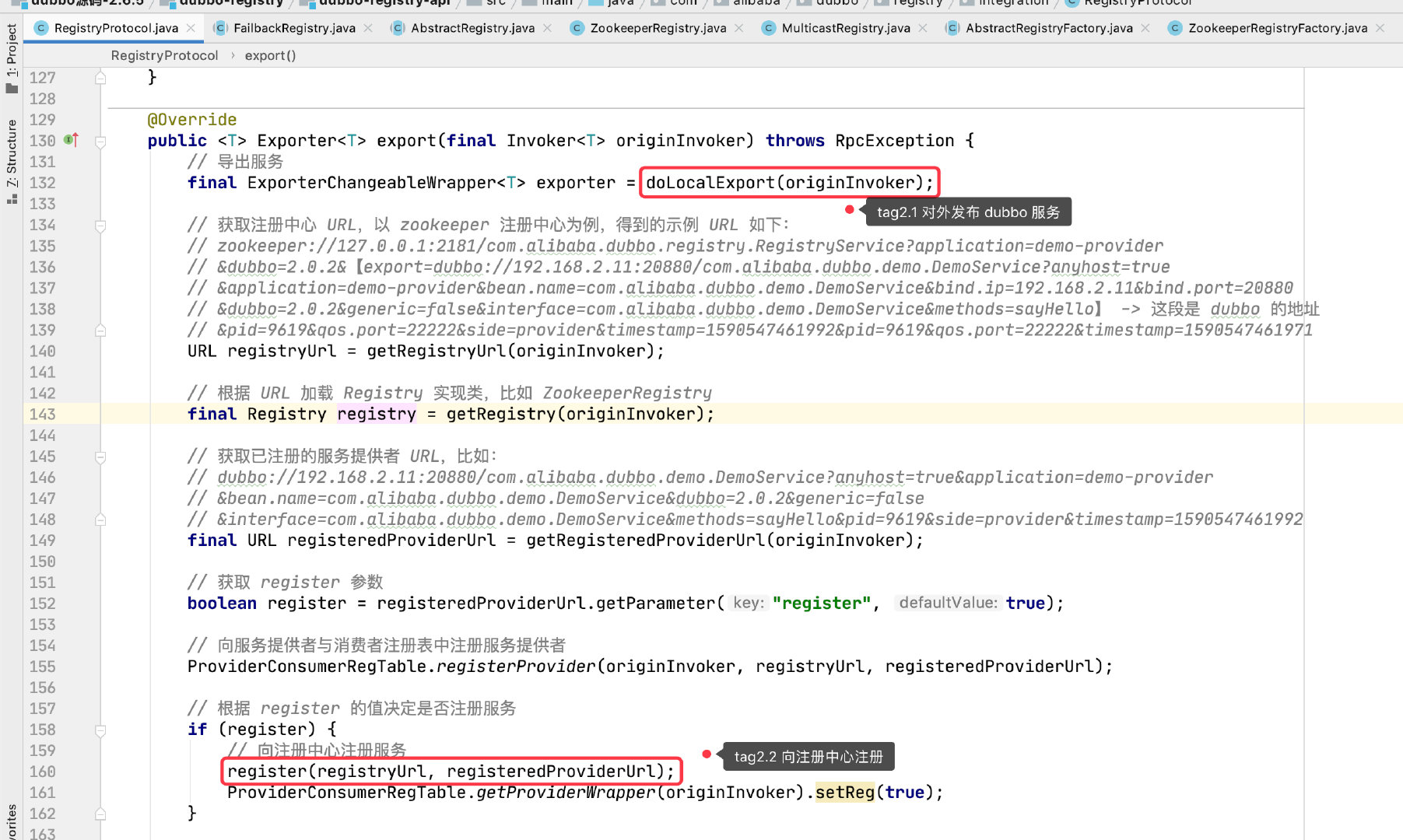
Task: Click RpcException in the method signature
Action: tap(894, 141)
